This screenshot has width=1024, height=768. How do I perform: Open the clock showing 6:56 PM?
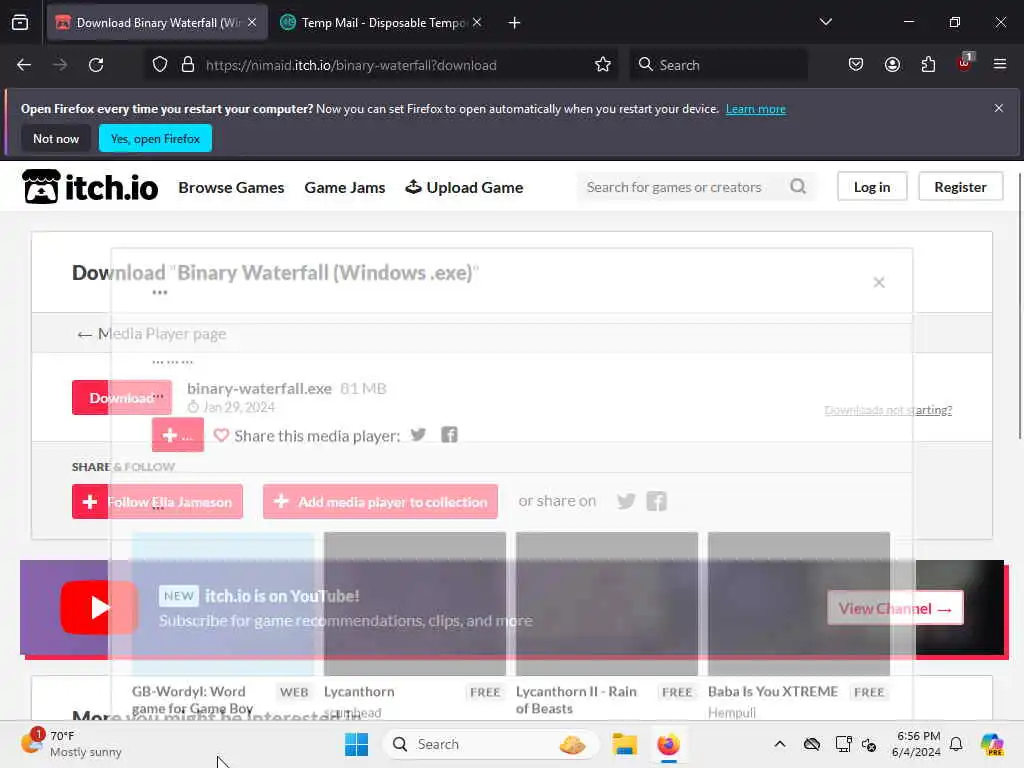click(x=916, y=744)
